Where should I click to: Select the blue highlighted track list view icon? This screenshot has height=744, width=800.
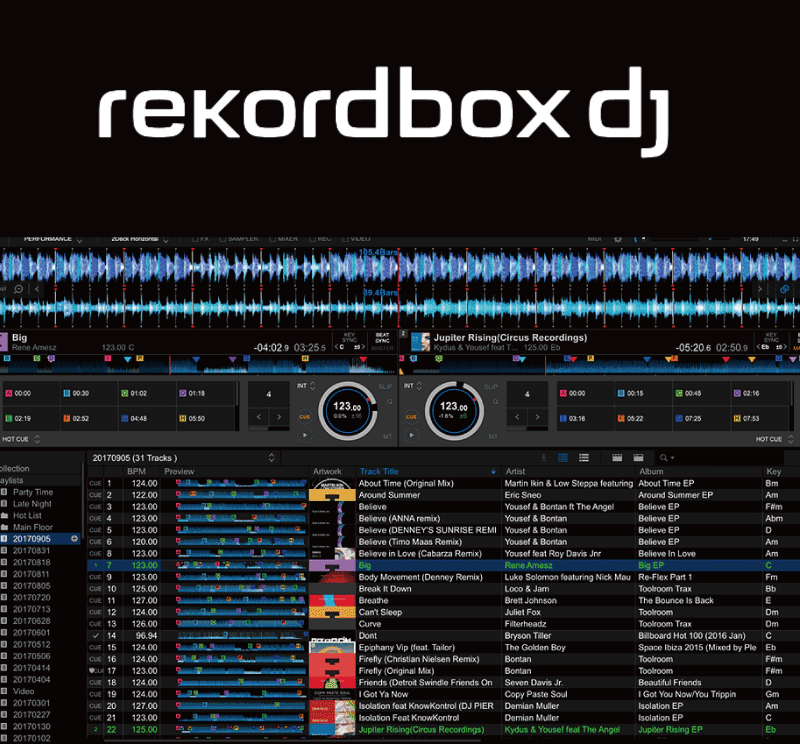[x=563, y=458]
